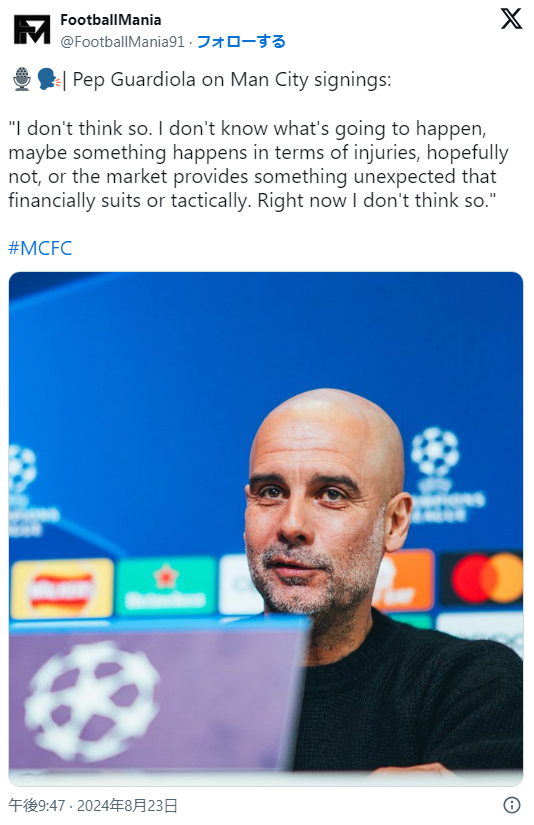The image size is (534, 825).
Task: Click the microphone emoji in the tweet
Action: coord(22,79)
